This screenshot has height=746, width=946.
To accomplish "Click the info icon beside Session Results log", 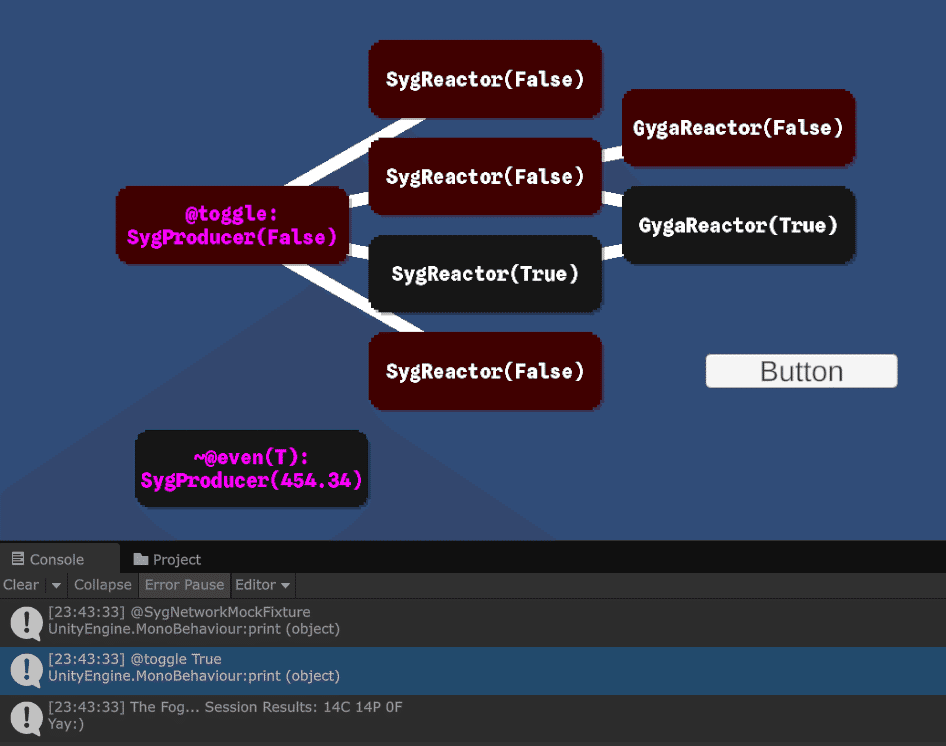I will click(x=26, y=718).
